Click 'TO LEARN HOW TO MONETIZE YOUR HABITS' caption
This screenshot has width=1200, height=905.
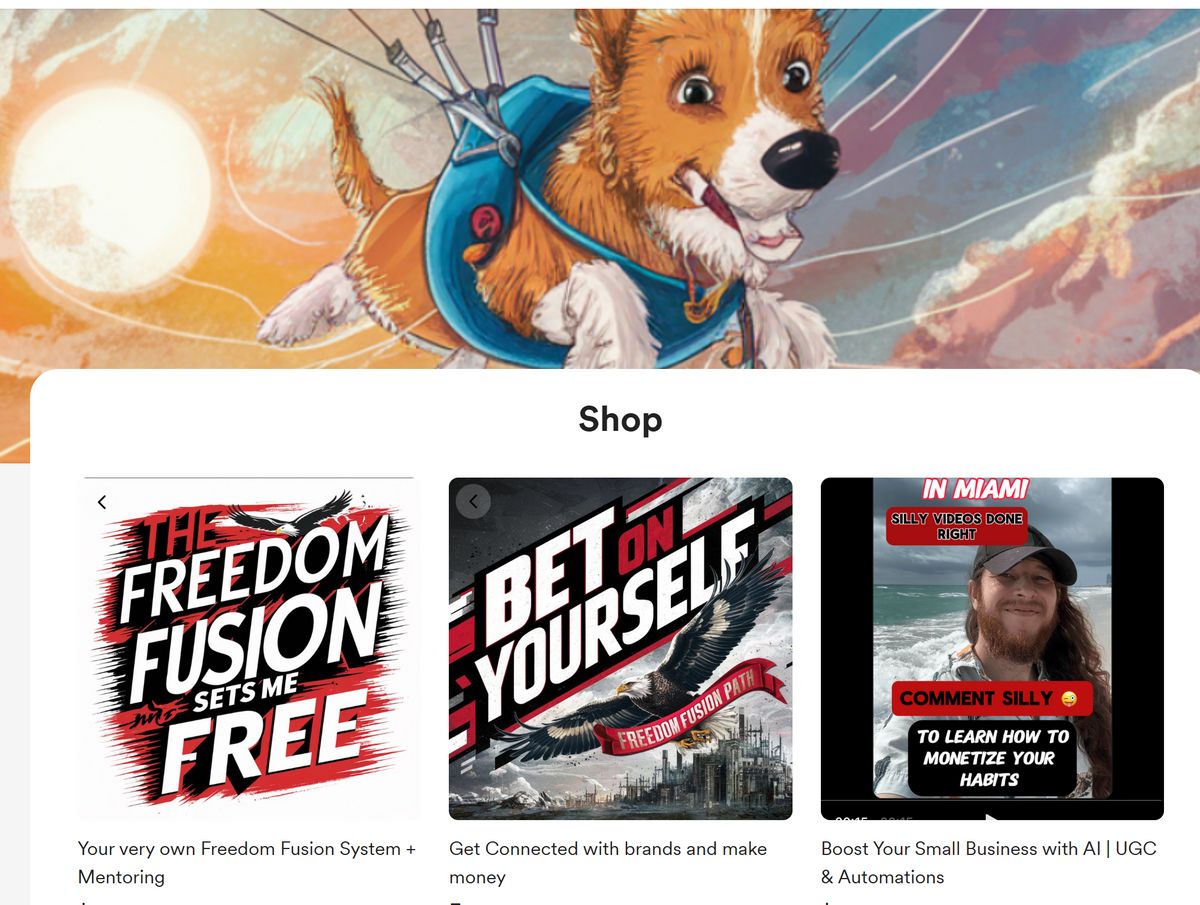(x=992, y=758)
